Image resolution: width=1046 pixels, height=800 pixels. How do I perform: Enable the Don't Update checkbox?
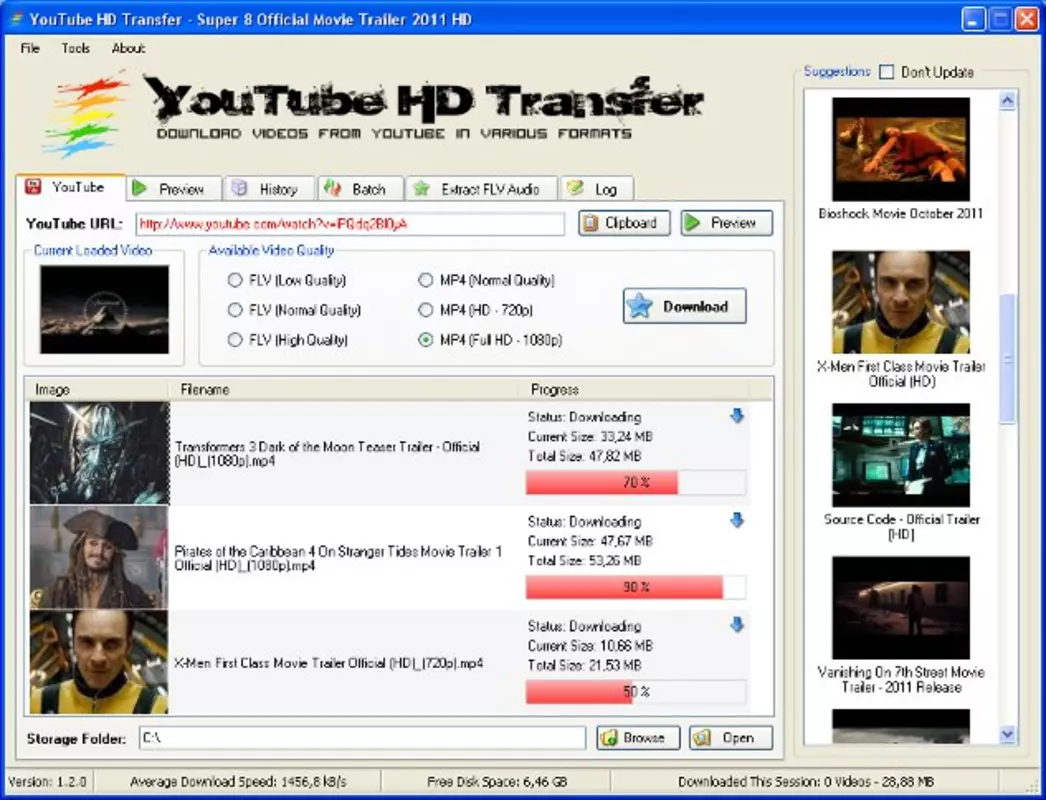[887, 72]
